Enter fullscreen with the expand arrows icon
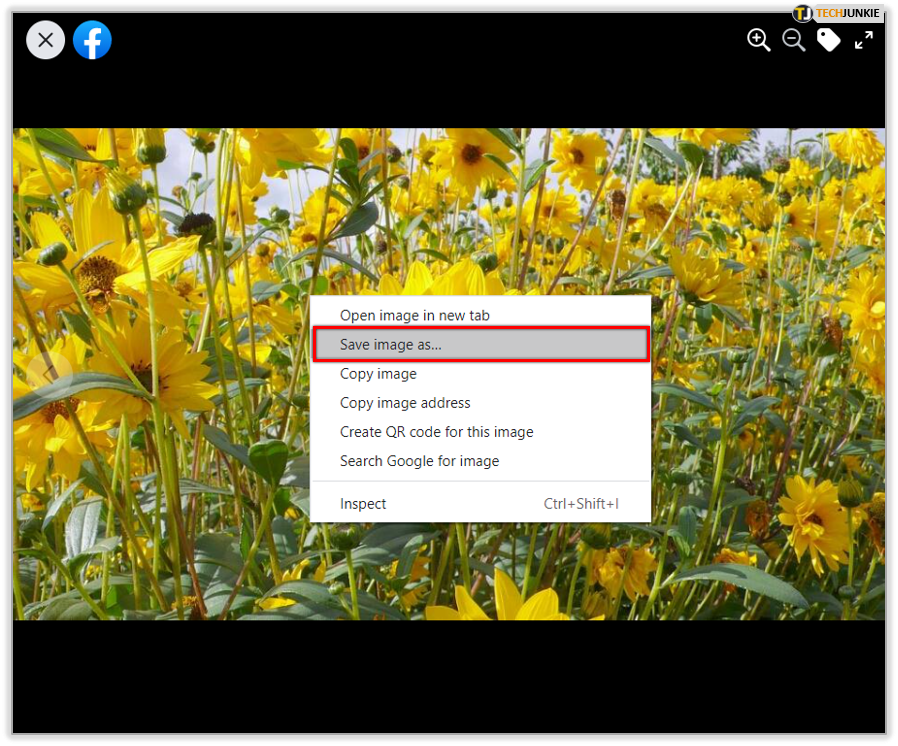This screenshot has width=898, height=746. click(864, 40)
